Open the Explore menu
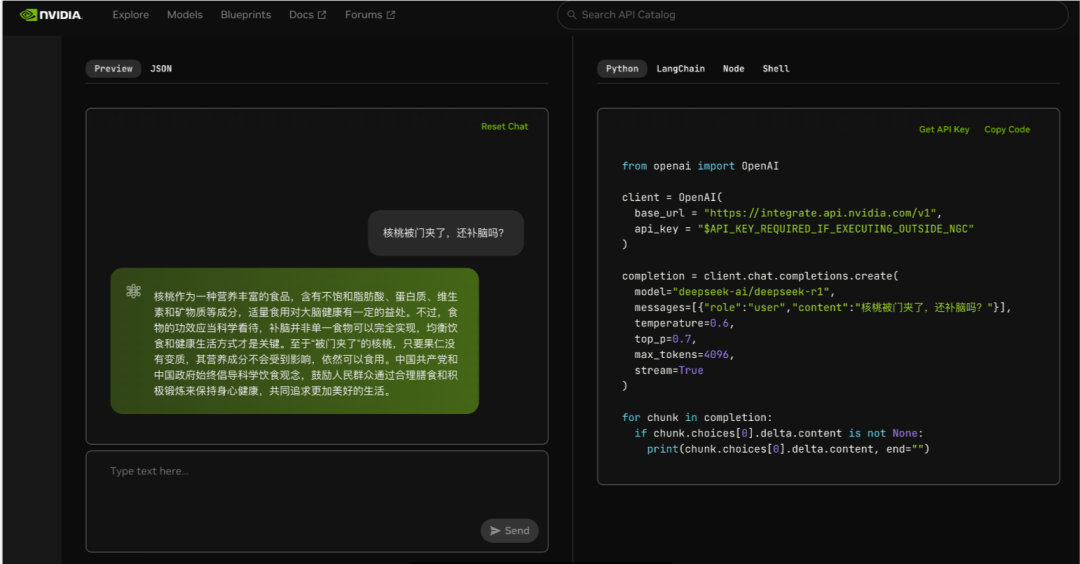This screenshot has width=1080, height=564. point(131,14)
